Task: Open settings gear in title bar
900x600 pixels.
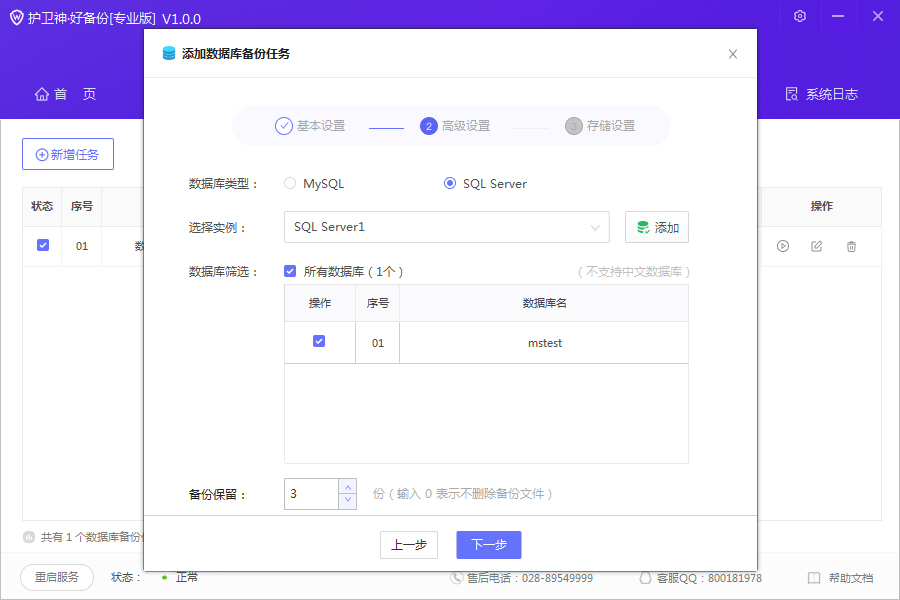Action: pyautogui.click(x=800, y=16)
